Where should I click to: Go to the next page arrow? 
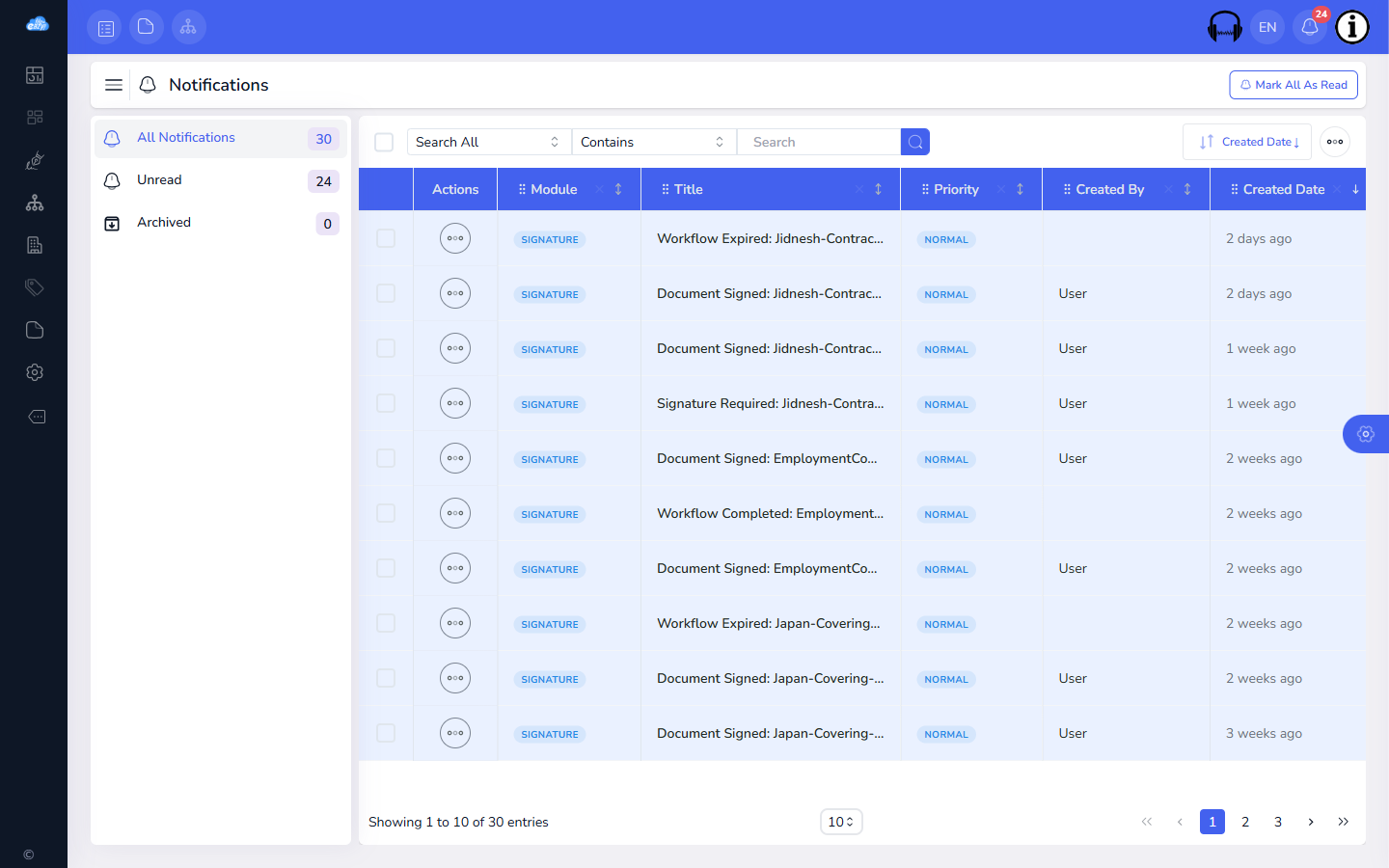(x=1311, y=822)
